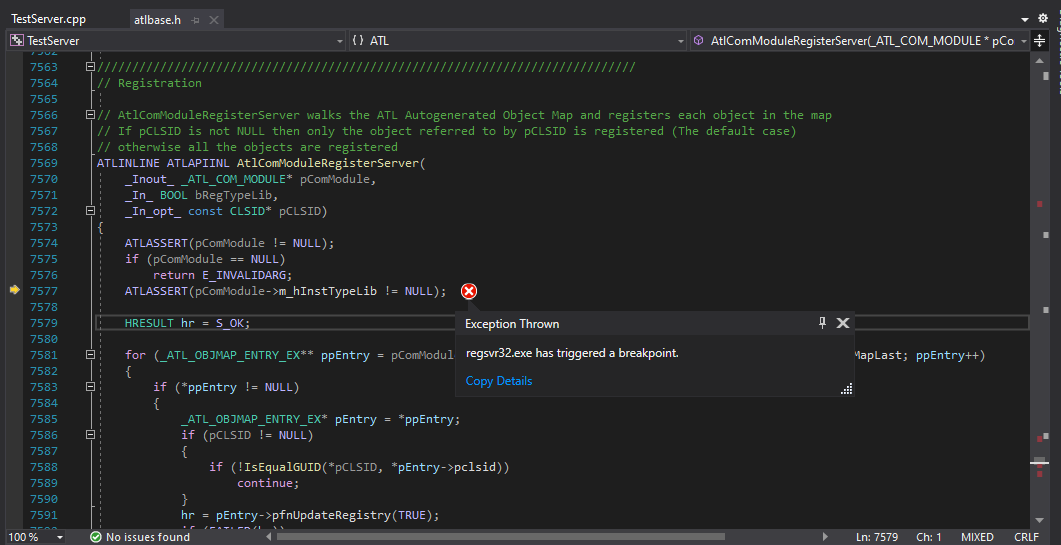Click the yellow current-statement arrow in the margin
Image resolution: width=1061 pixels, height=545 pixels.
15,290
